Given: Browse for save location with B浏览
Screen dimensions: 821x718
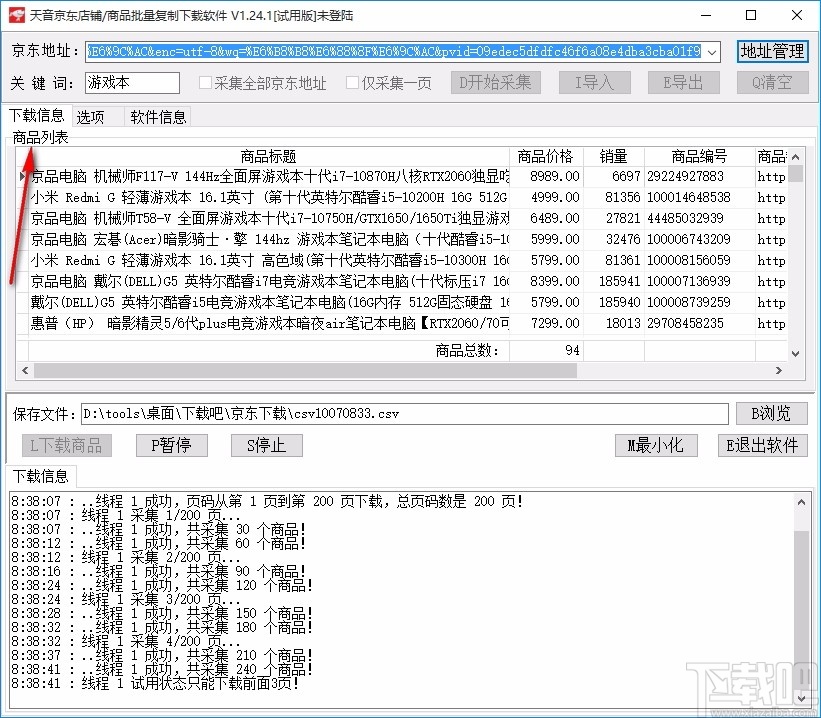Looking at the screenshot, I should pyautogui.click(x=771, y=413).
